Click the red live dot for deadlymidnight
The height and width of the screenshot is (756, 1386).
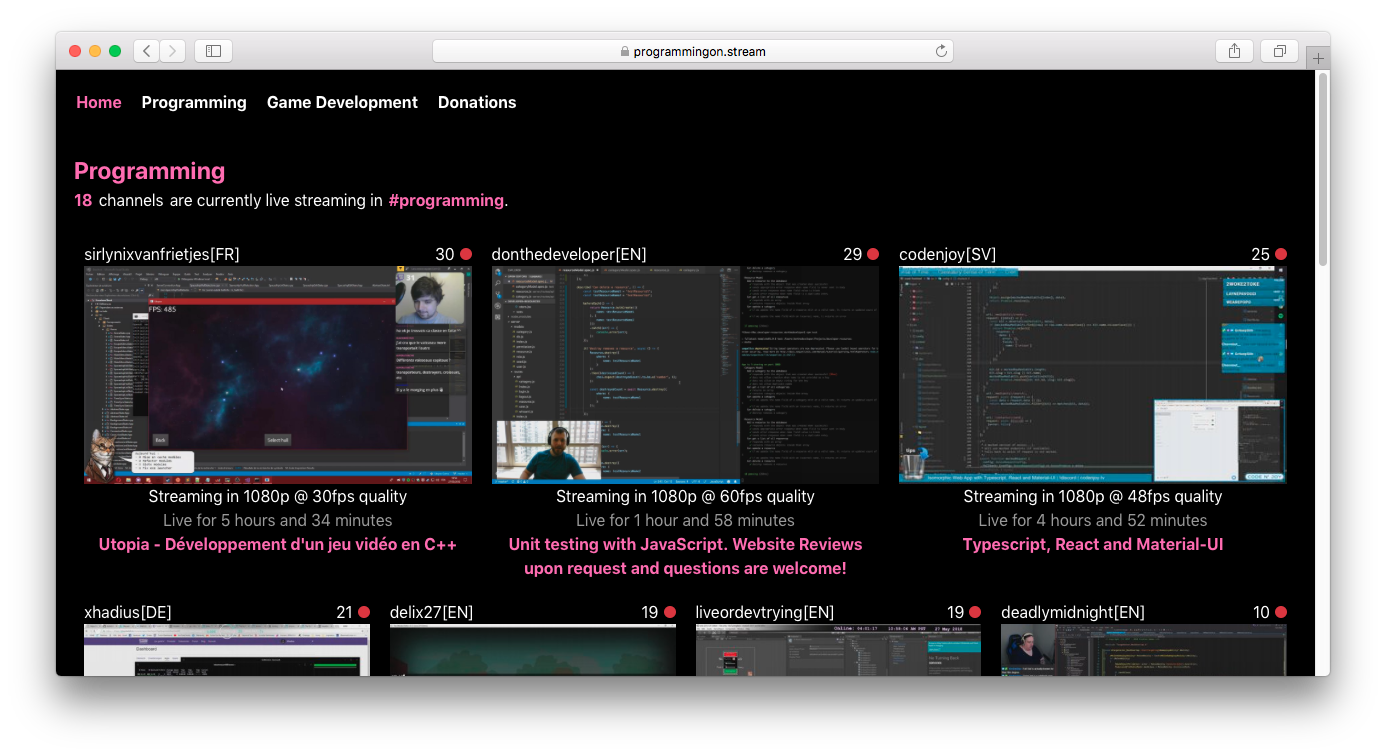(1281, 612)
